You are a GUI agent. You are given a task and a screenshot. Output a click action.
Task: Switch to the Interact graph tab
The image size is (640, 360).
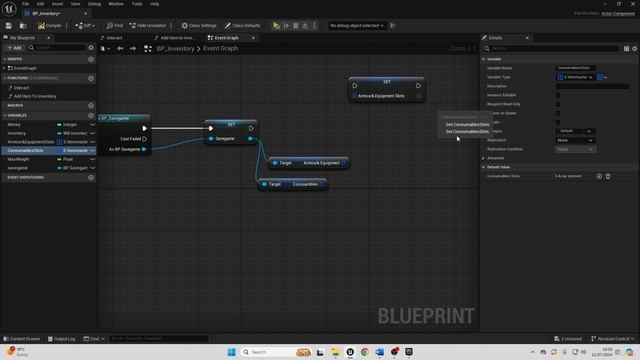pyautogui.click(x=114, y=38)
